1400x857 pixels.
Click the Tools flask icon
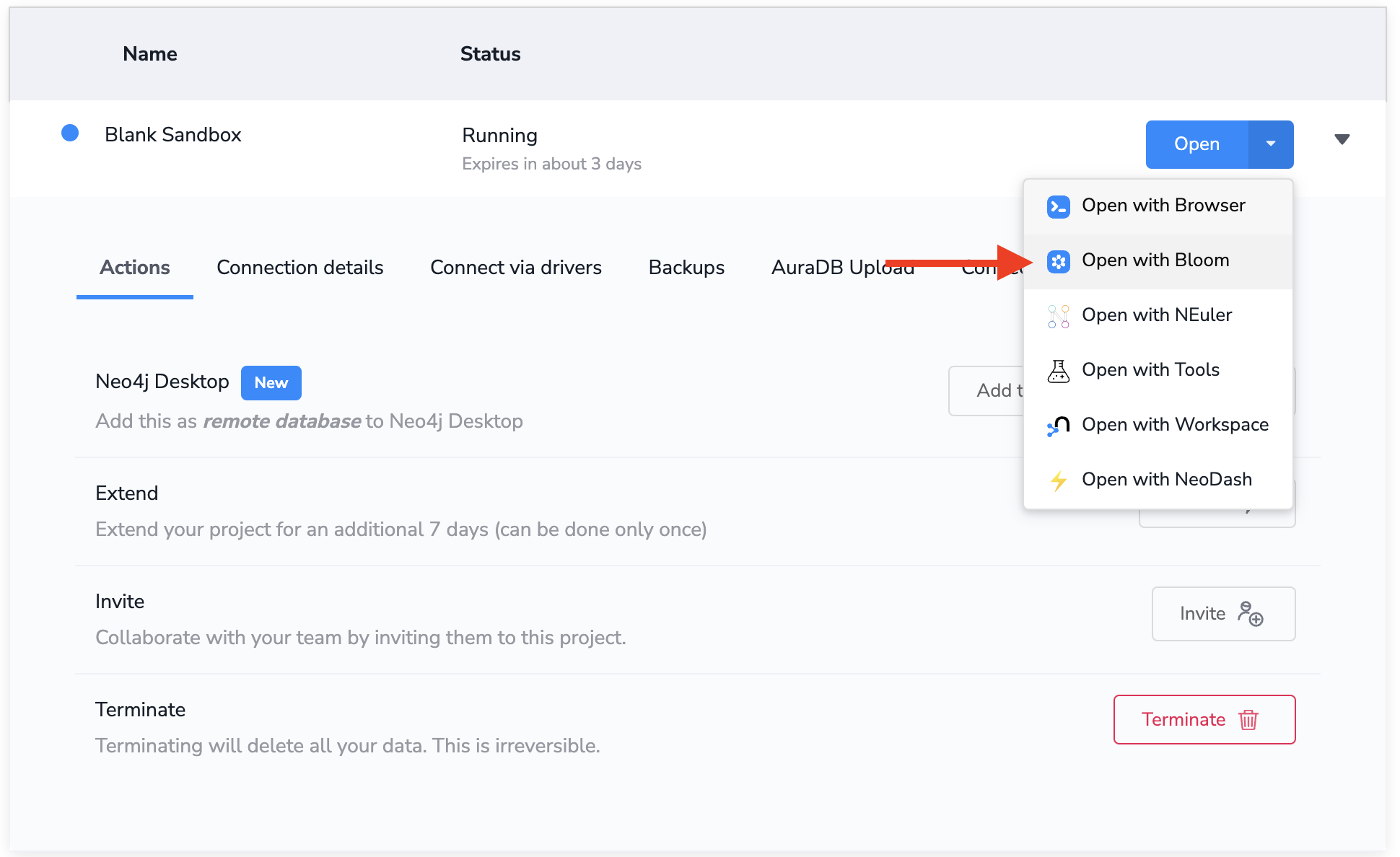(1057, 371)
